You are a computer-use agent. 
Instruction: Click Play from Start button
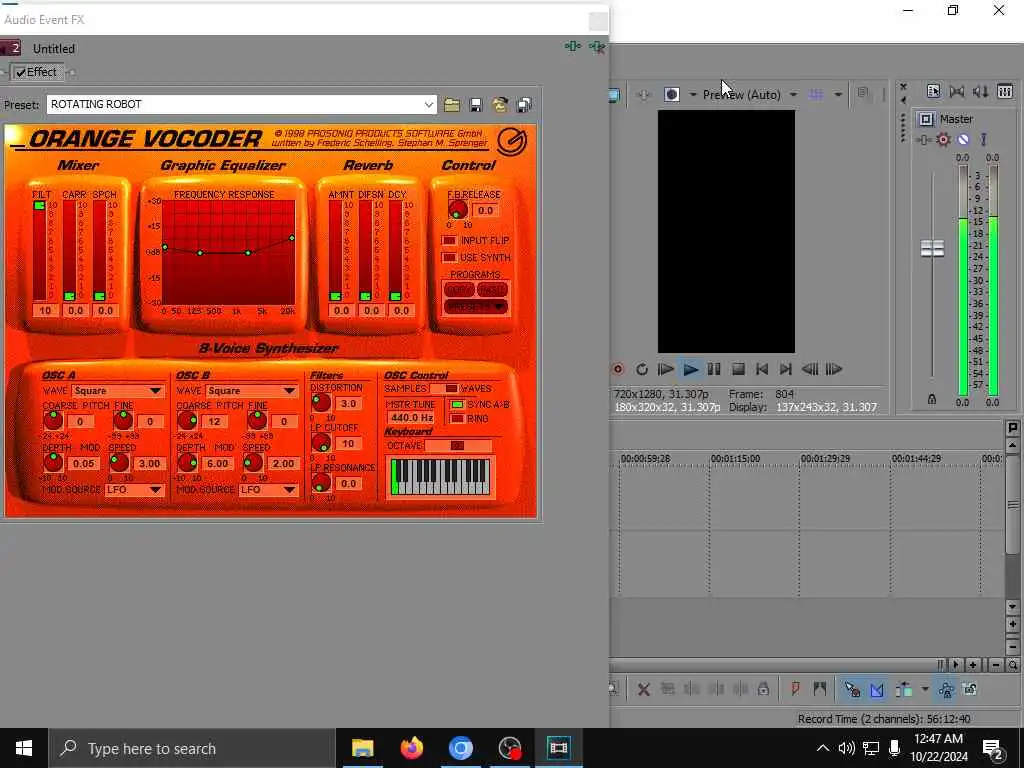(x=665, y=369)
